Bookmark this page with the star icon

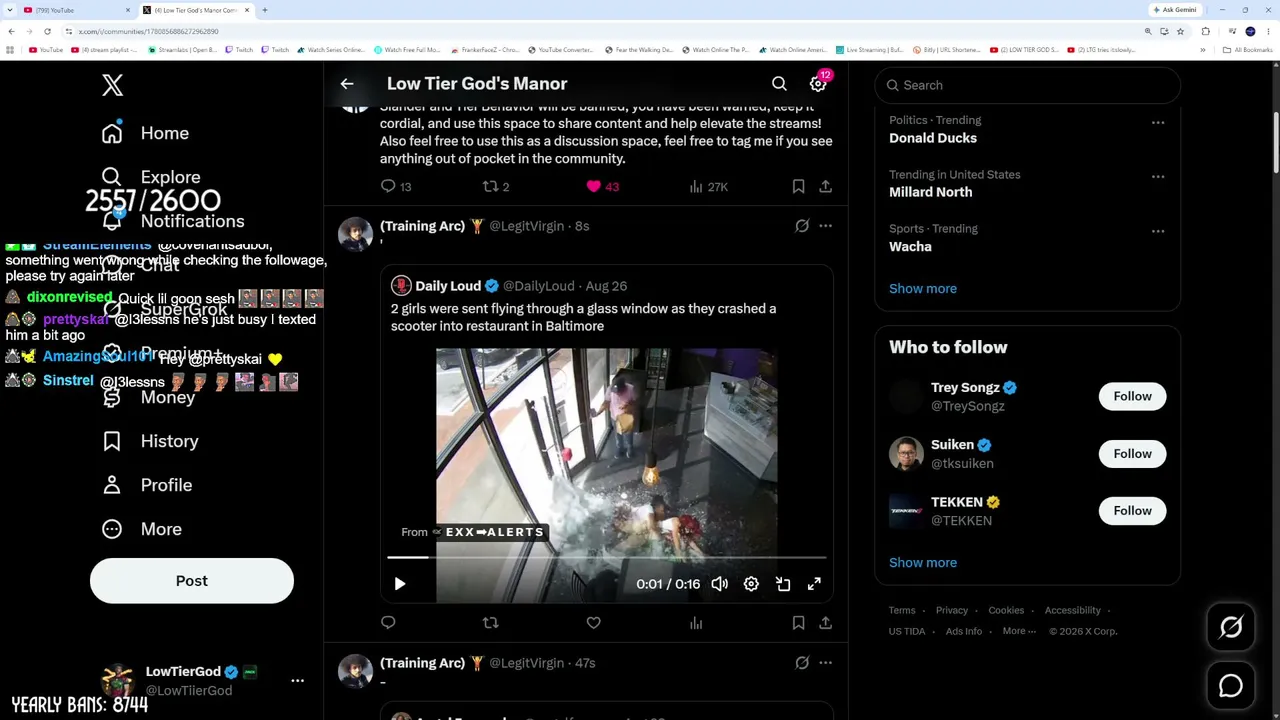tap(1180, 31)
